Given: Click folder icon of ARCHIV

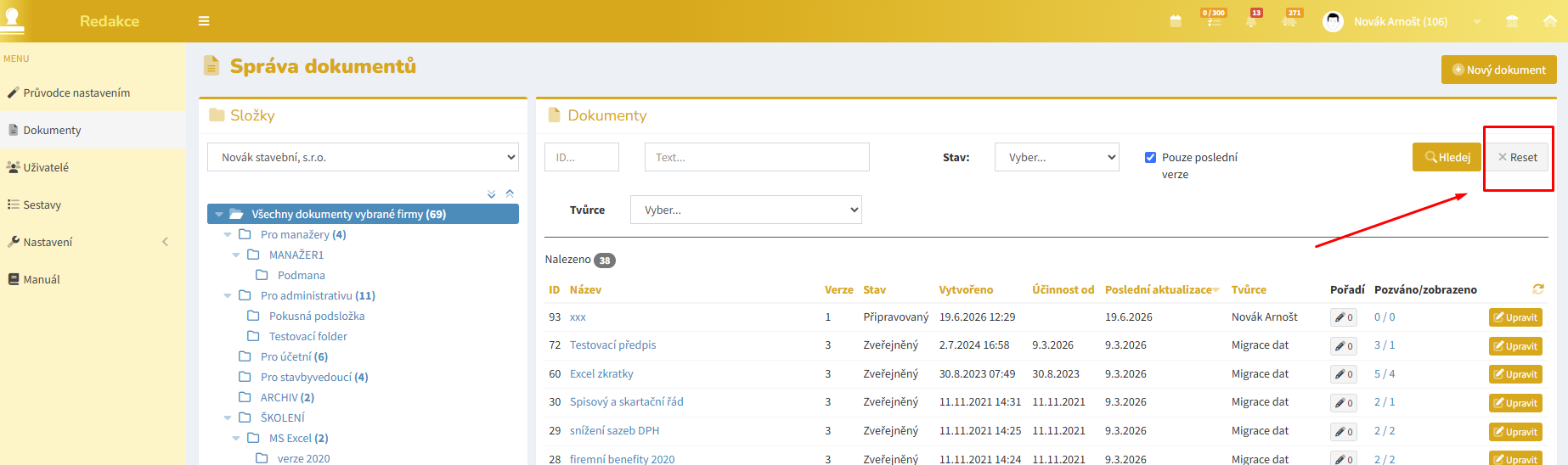Looking at the screenshot, I should 245,397.
